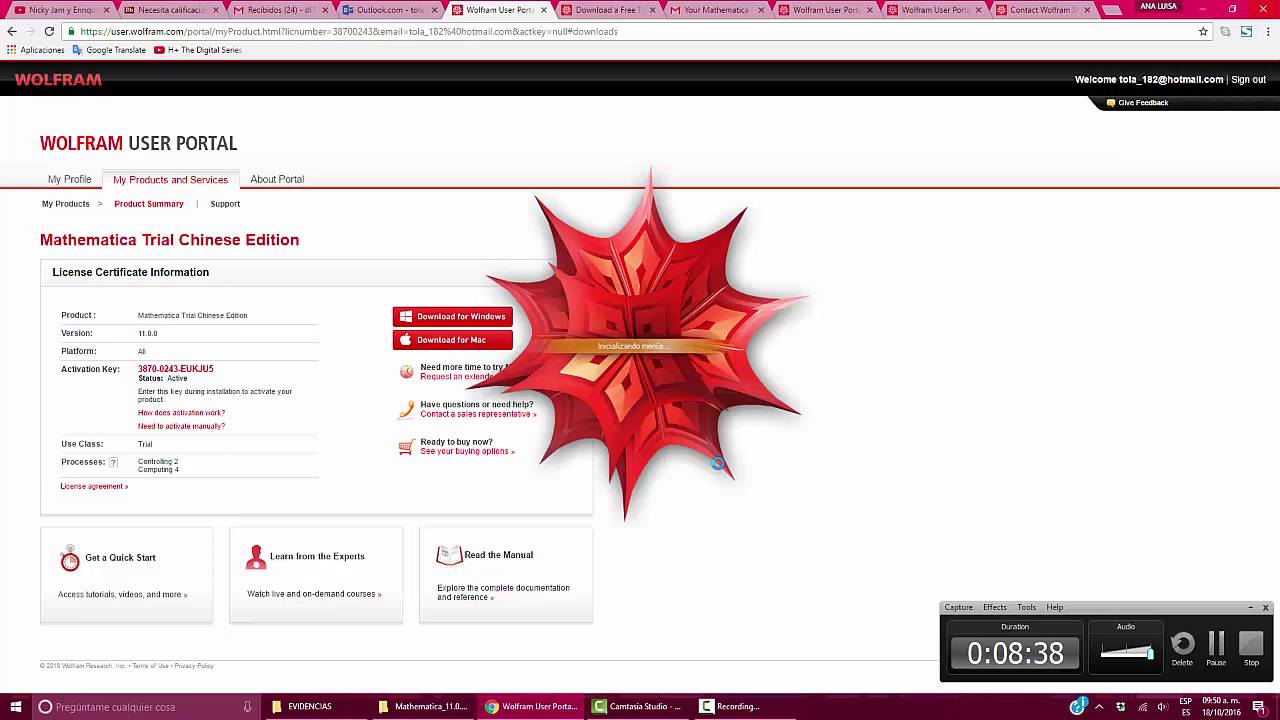Open the How does activation work link
The width and height of the screenshot is (1280, 720).
181,413
